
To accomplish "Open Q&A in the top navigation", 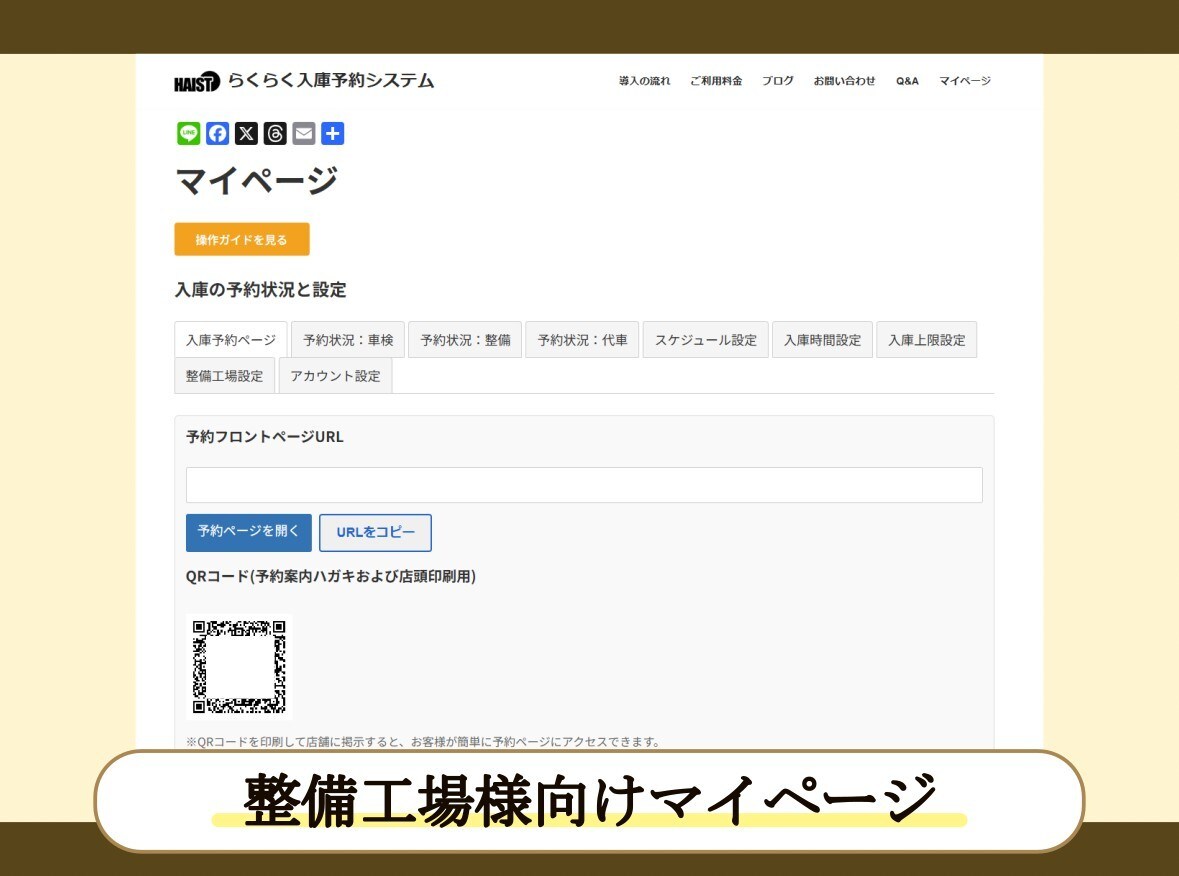I will click(907, 80).
